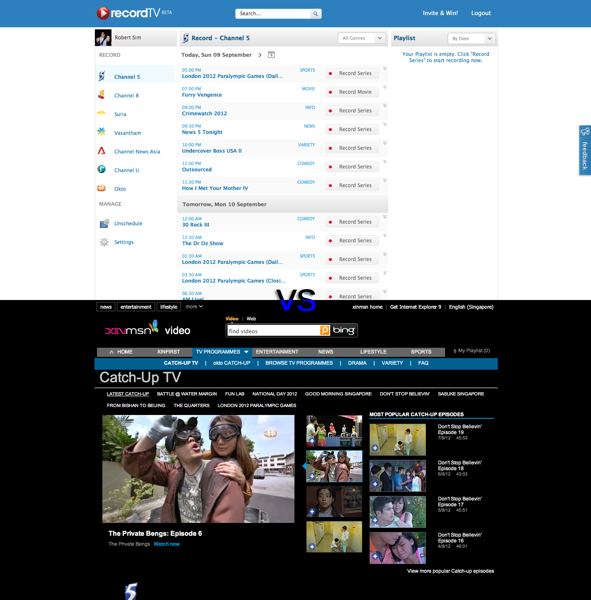Click the Bing search magnifier icon
591x600 pixels.
point(325,330)
